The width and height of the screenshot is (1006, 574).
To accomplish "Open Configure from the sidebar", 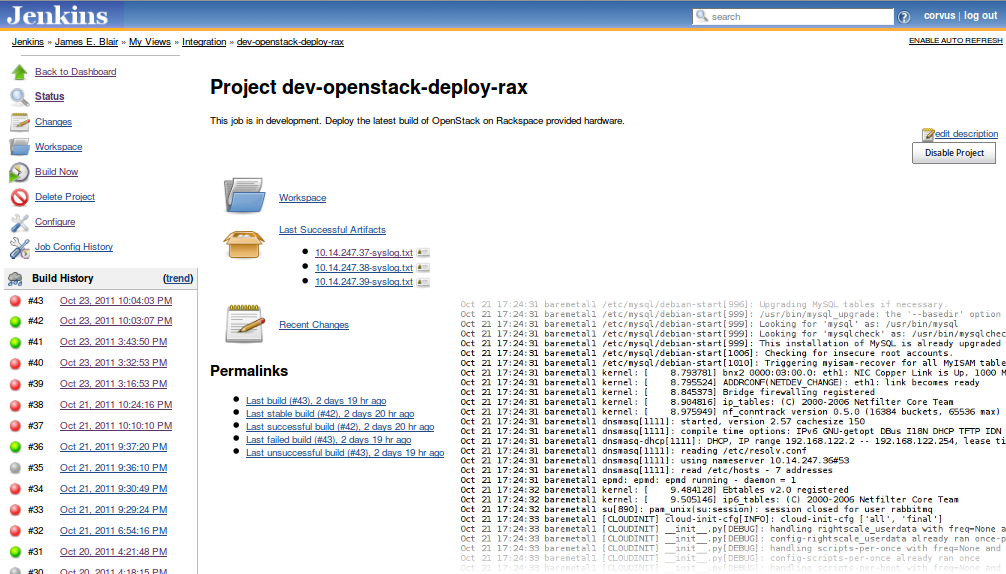I will 55,222.
